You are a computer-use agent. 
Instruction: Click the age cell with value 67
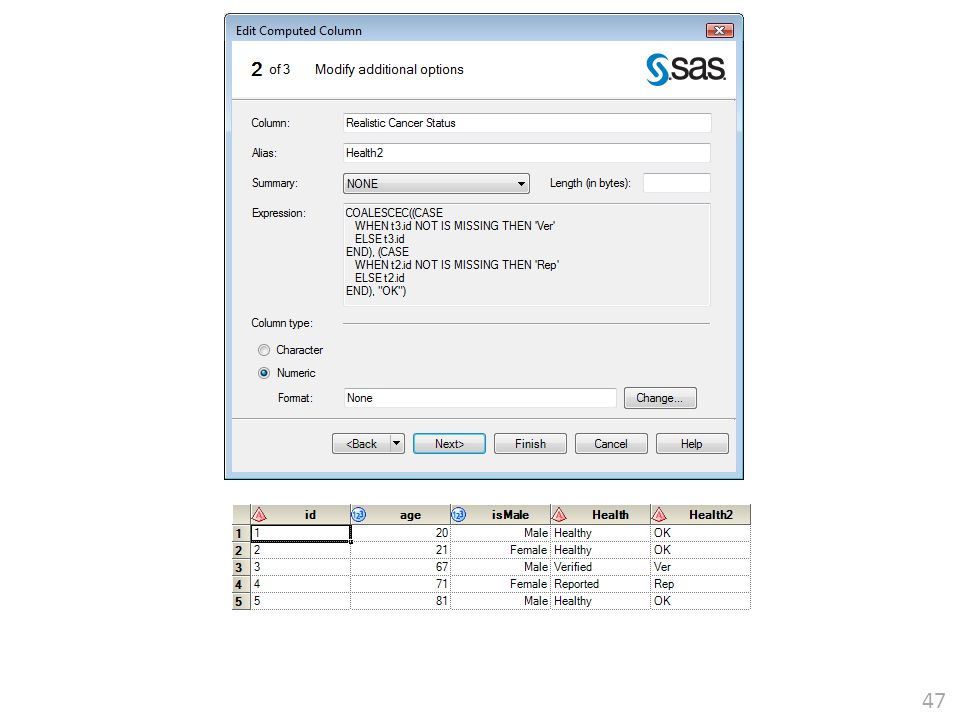point(400,568)
